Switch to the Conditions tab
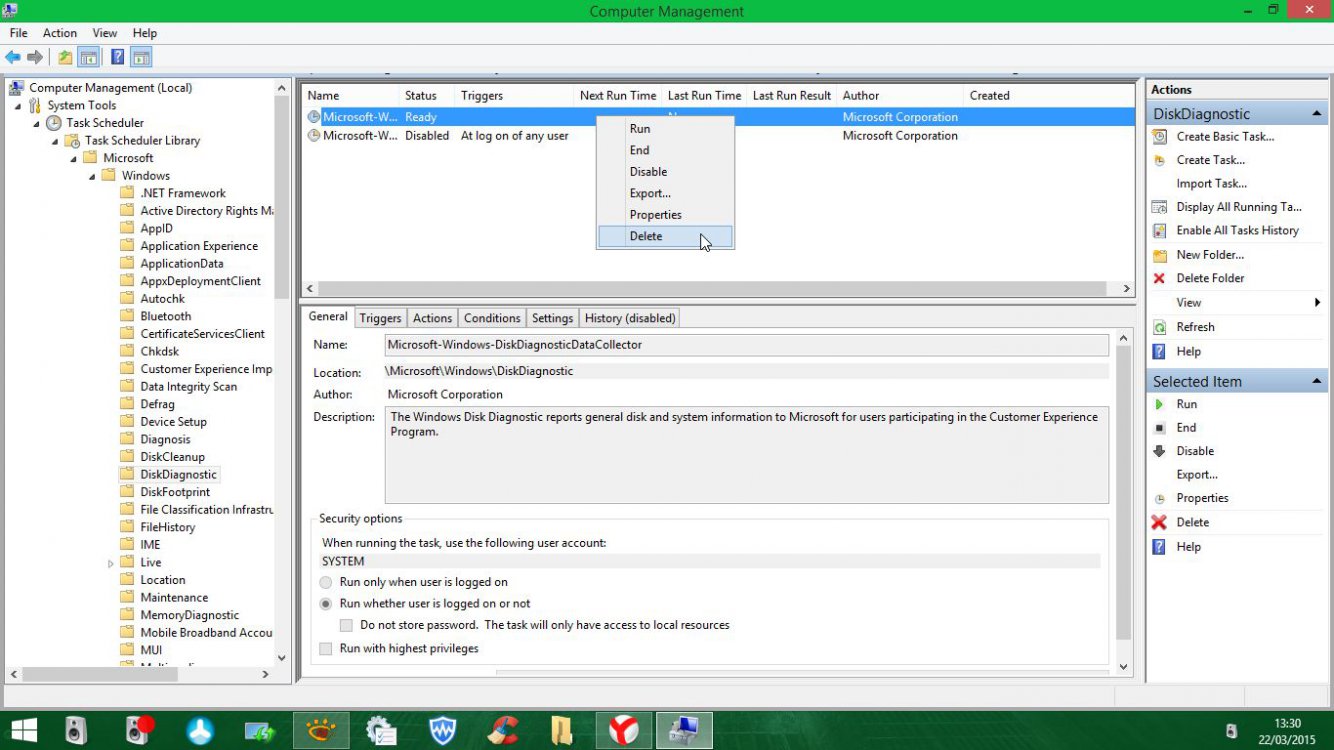Image resolution: width=1334 pixels, height=750 pixels. pyautogui.click(x=492, y=318)
